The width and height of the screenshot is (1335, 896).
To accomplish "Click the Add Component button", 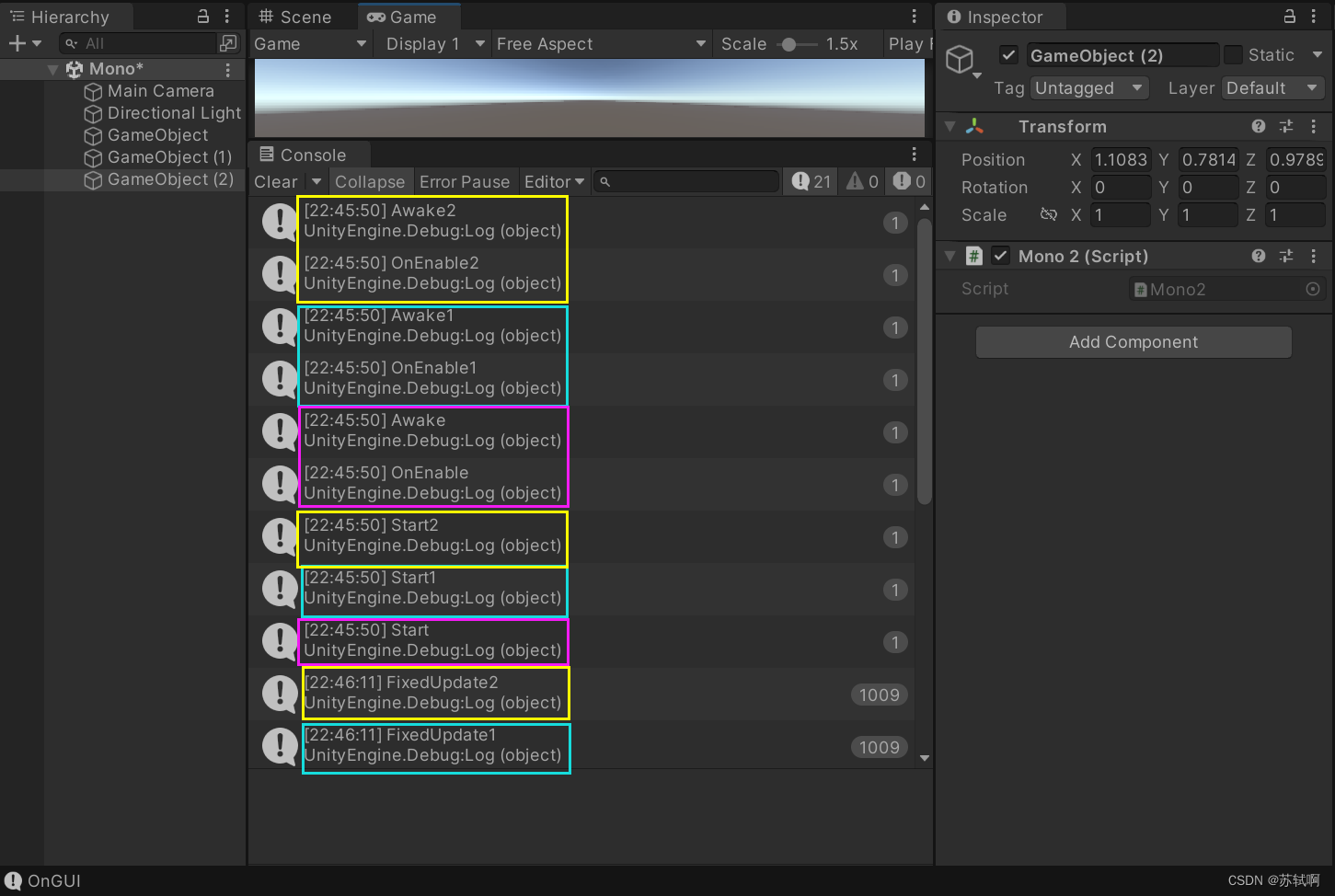I will click(1133, 341).
